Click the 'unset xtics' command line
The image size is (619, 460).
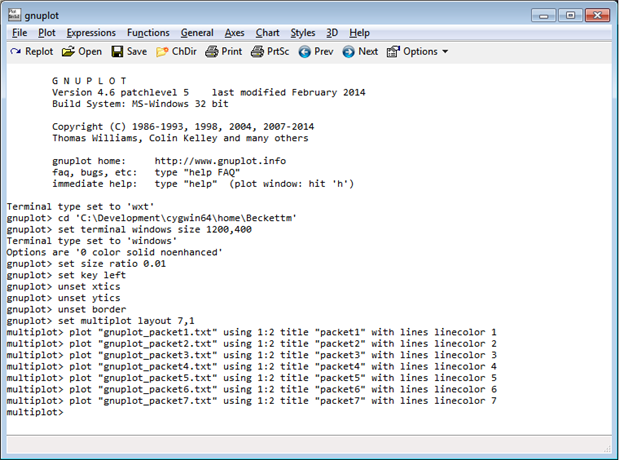click(x=63, y=287)
